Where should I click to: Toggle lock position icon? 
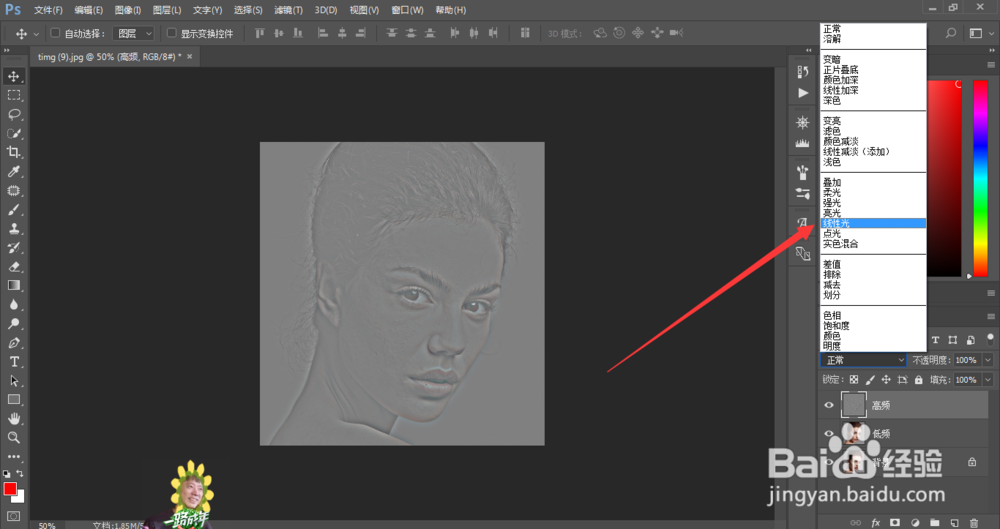click(x=886, y=380)
